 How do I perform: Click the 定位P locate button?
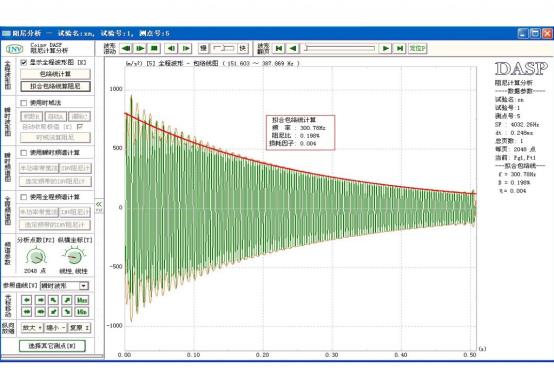(418, 48)
